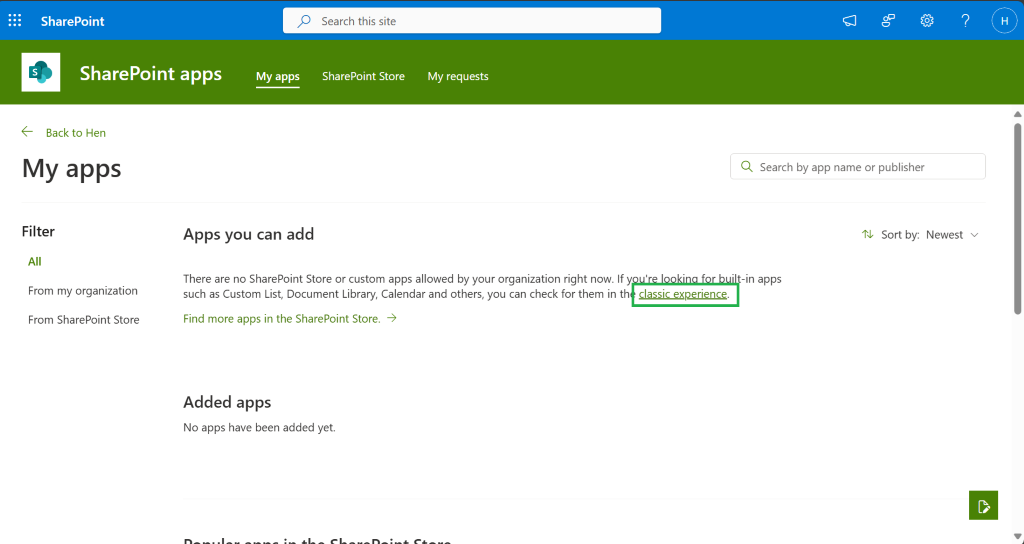This screenshot has width=1024, height=544.
Task: Open the classic experience link
Action: coord(682,294)
